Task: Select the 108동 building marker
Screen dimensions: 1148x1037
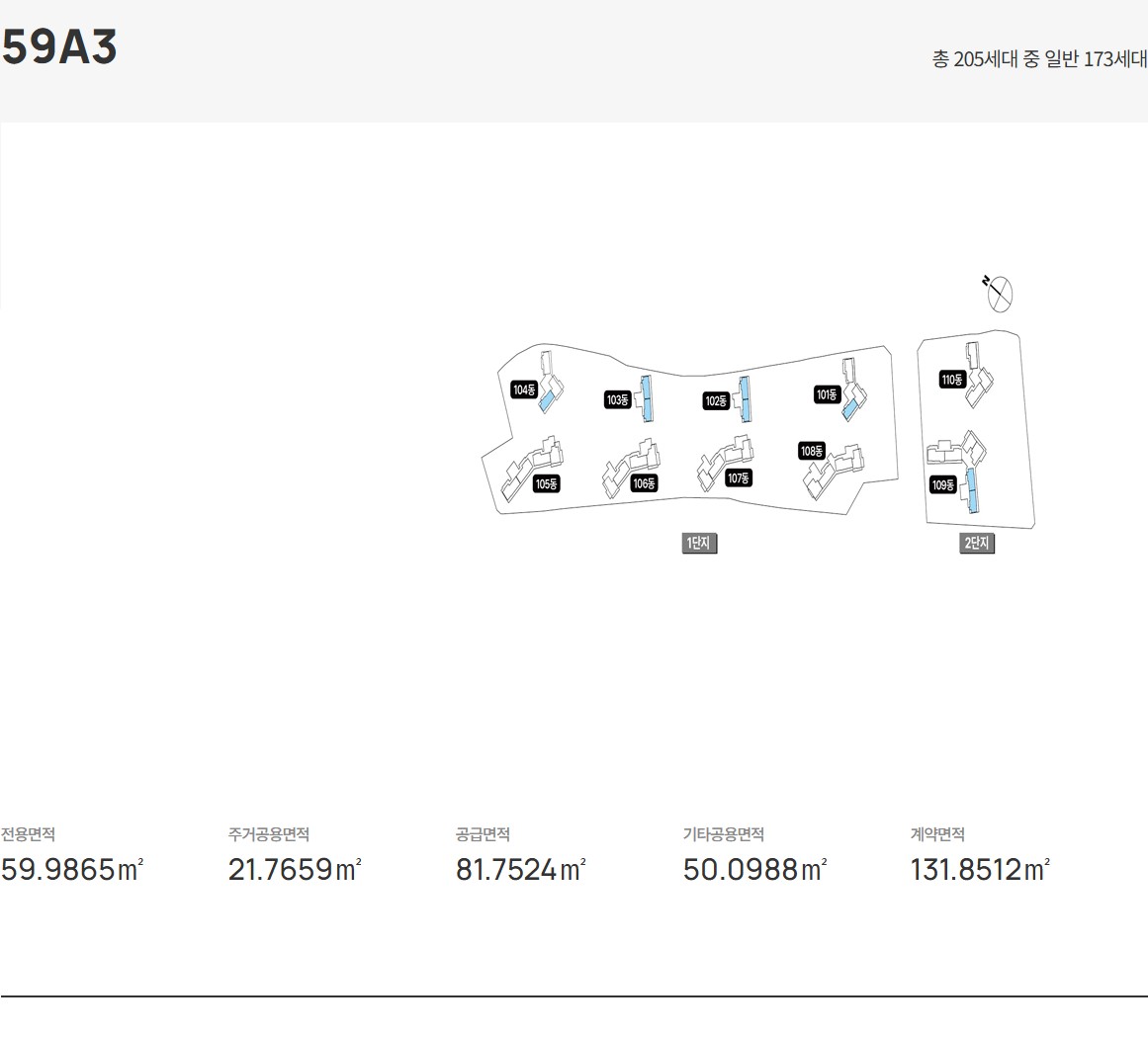Action: pos(812,452)
